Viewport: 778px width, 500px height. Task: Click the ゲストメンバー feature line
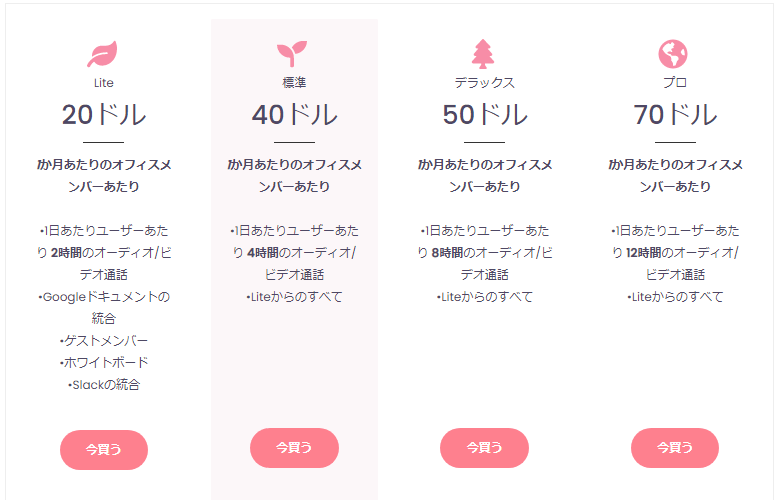pyautogui.click(x=104, y=341)
